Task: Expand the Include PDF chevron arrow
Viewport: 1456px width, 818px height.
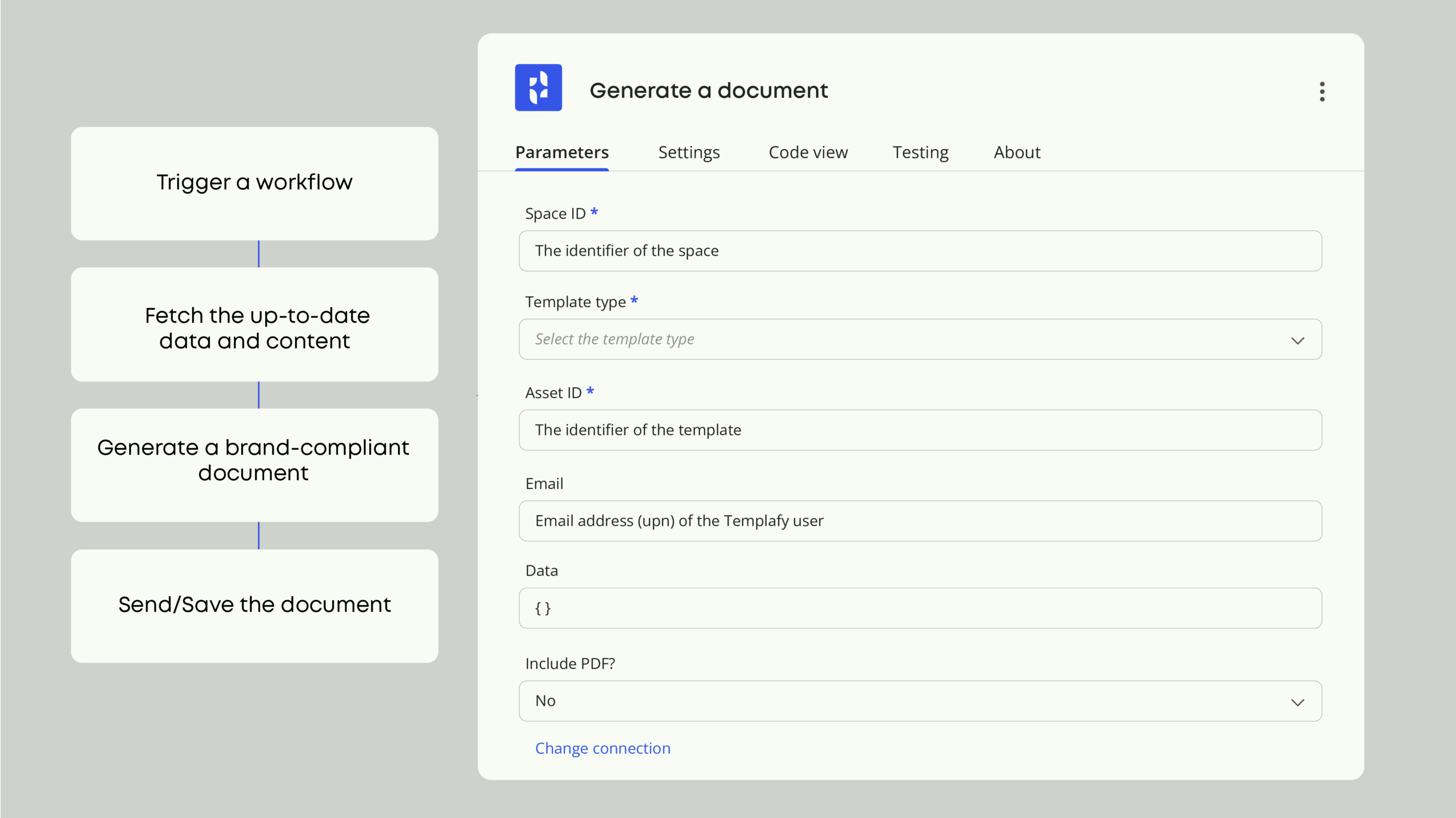Action: (x=1297, y=703)
